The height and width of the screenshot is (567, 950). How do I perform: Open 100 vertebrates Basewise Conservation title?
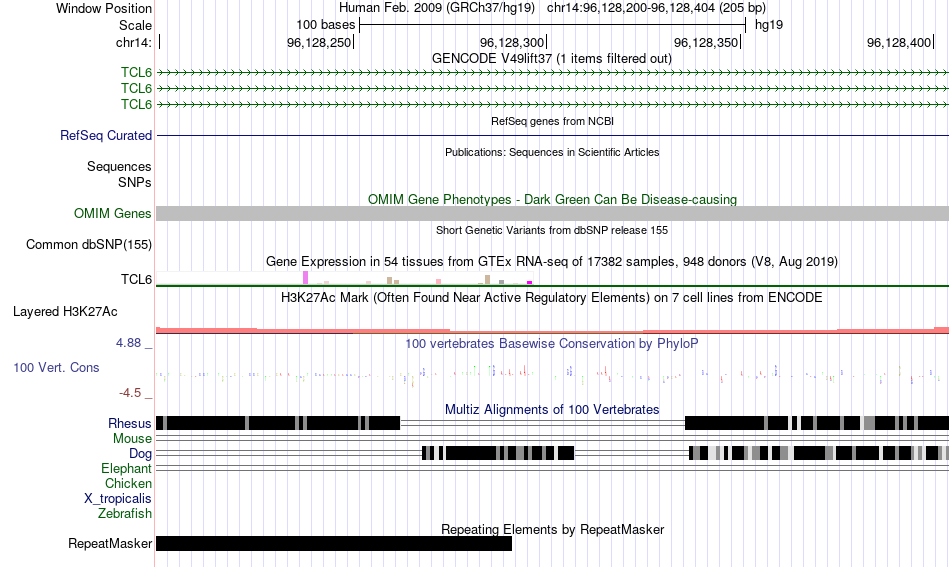pyautogui.click(x=552, y=343)
